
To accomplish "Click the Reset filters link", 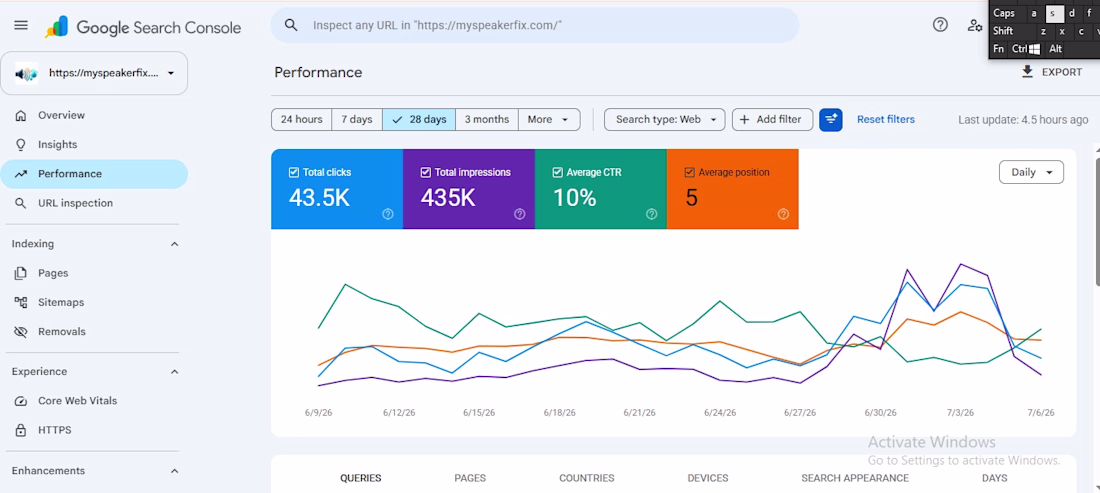I will click(886, 119).
